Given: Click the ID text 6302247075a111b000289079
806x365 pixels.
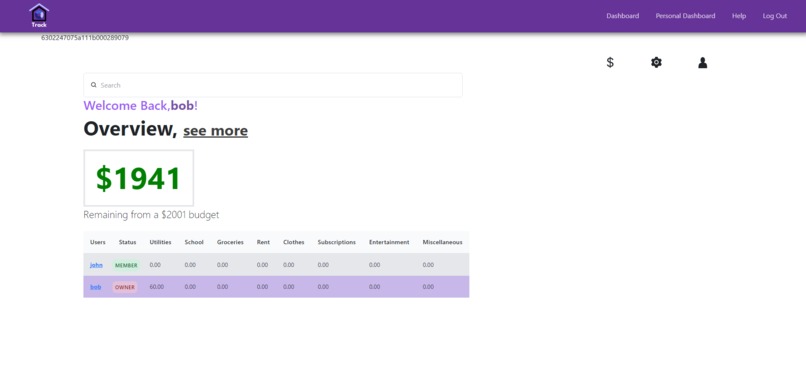Looking at the screenshot, I should coord(85,38).
